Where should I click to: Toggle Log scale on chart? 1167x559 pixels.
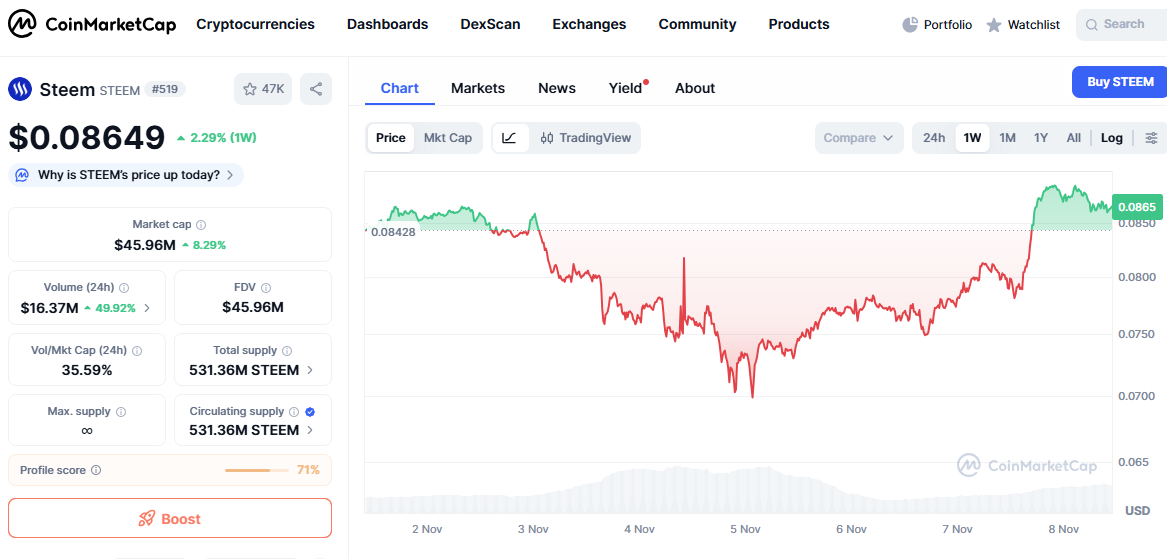click(1112, 138)
